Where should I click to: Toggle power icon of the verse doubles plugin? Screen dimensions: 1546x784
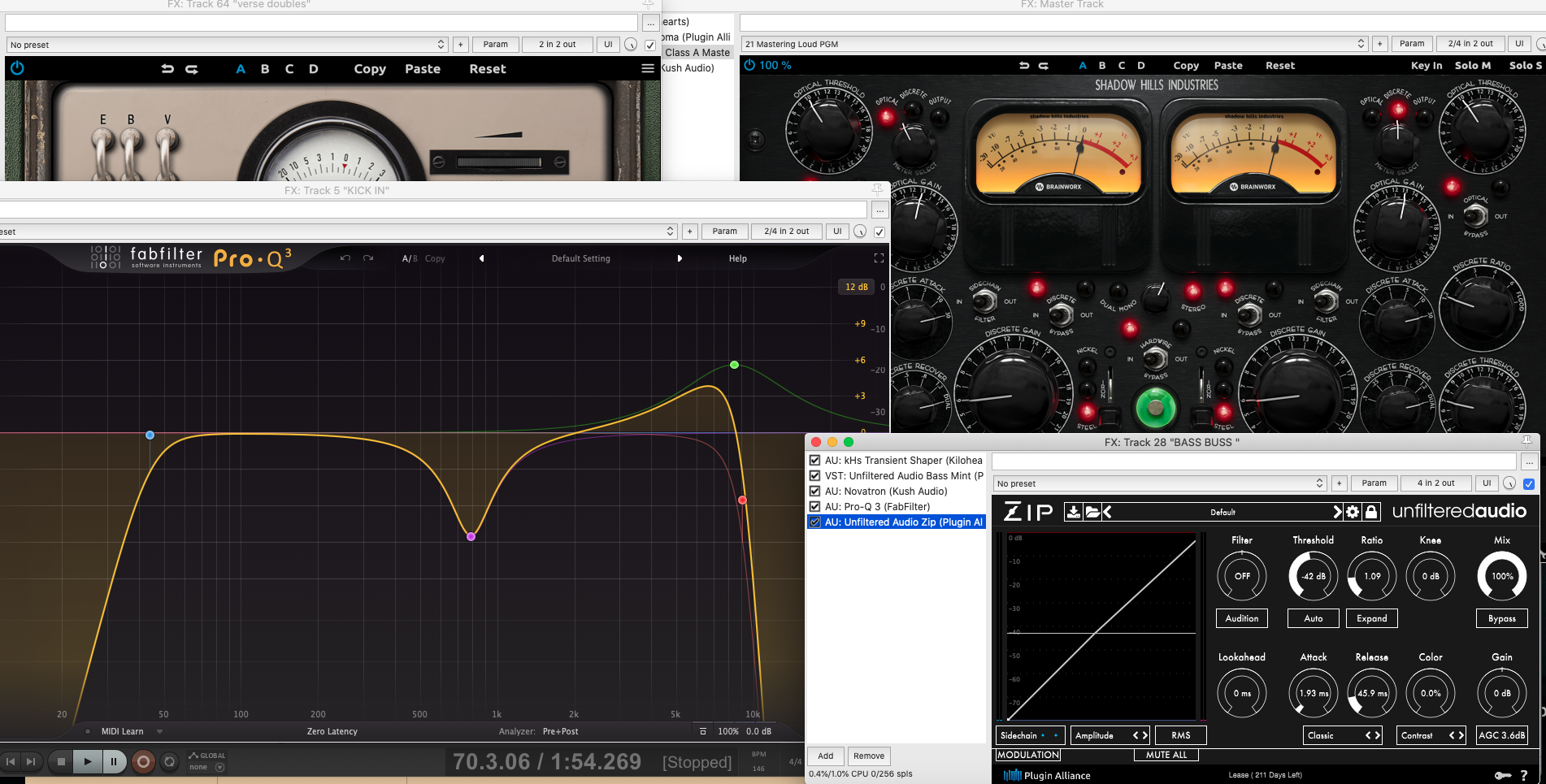(x=17, y=68)
